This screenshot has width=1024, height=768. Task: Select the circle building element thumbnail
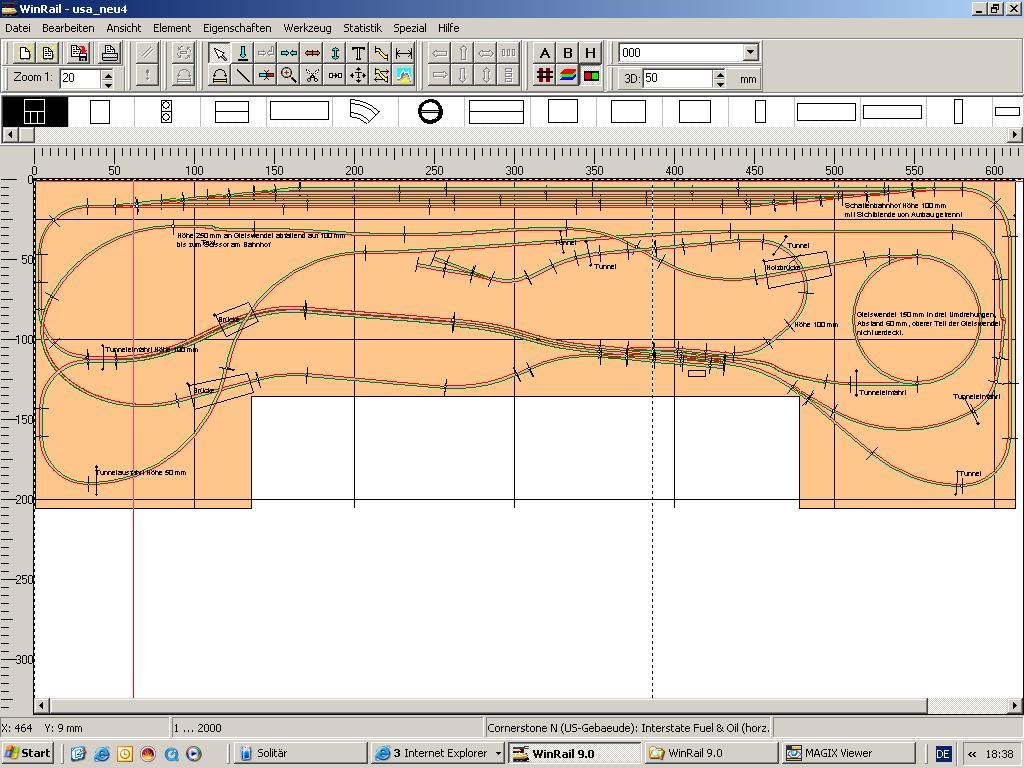[430, 111]
